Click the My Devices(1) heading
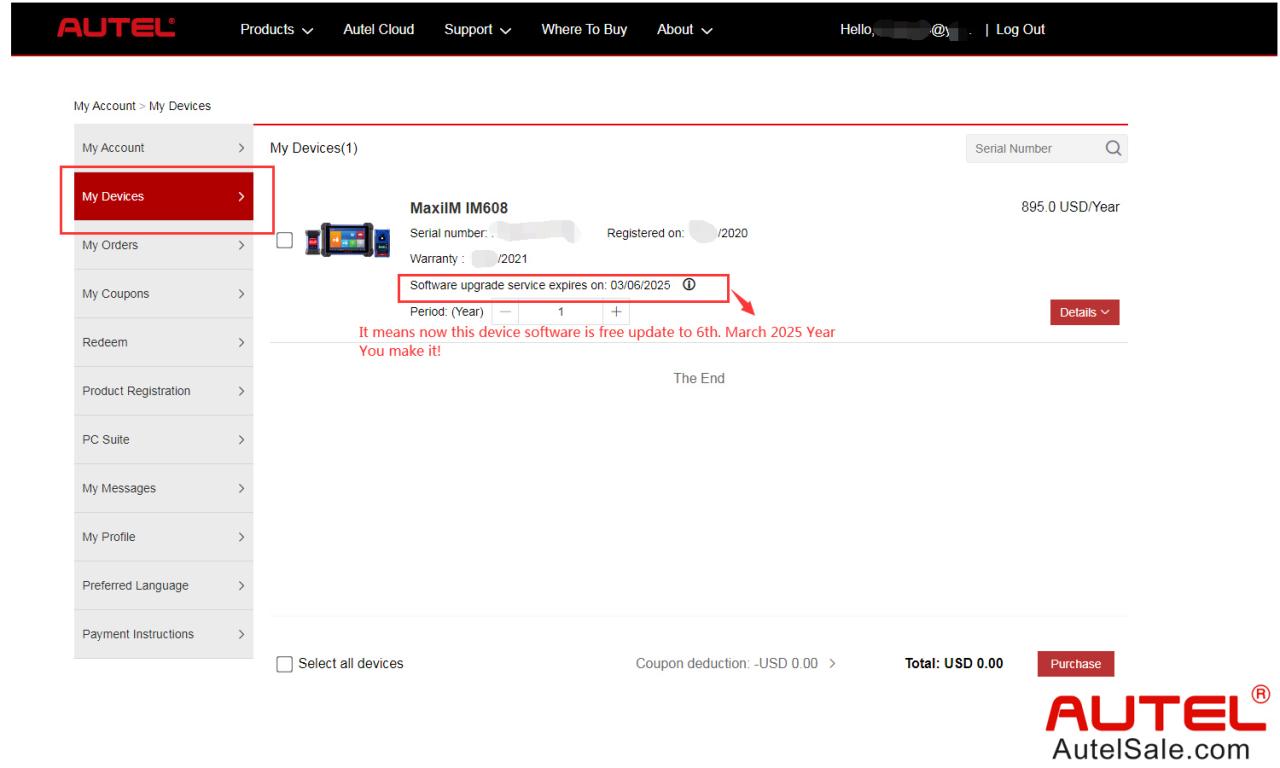 (314, 149)
